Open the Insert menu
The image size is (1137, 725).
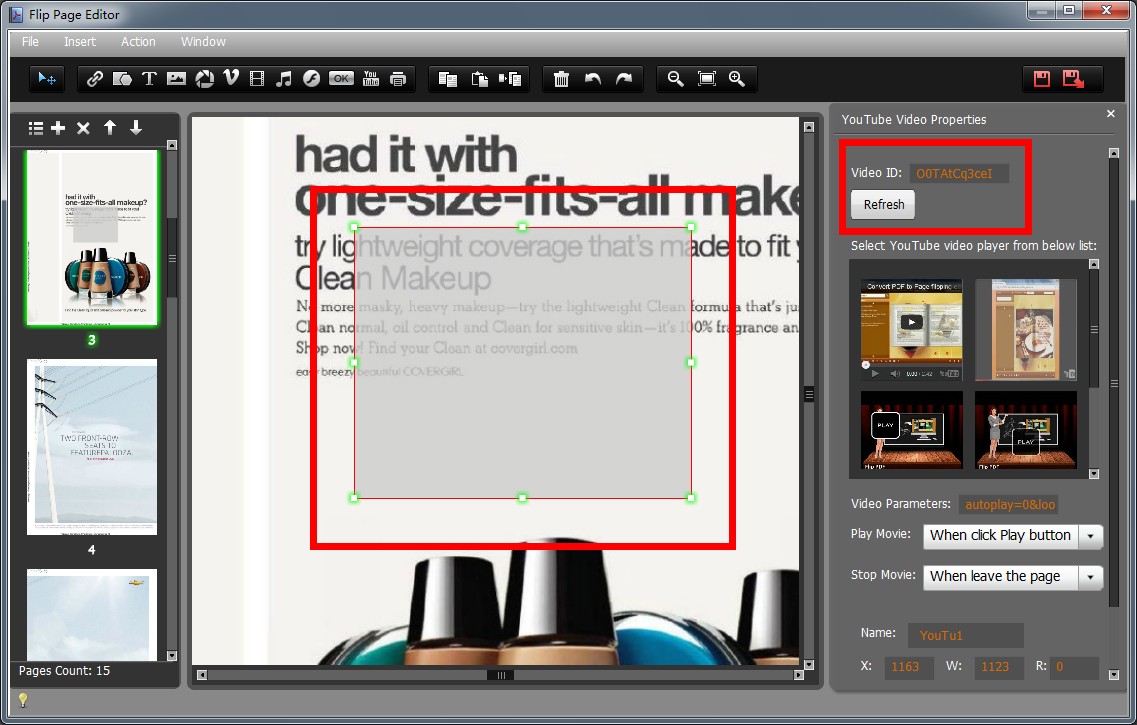[x=80, y=42]
